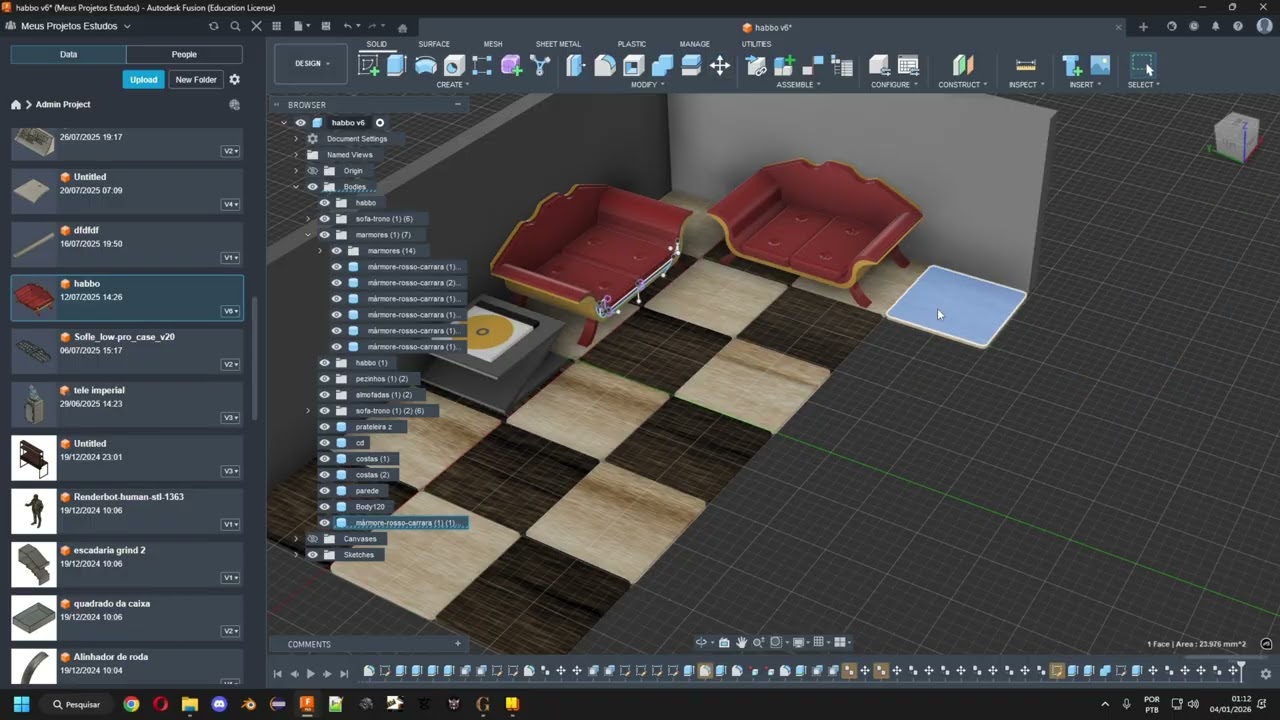The image size is (1280, 720).
Task: Open the Insert Canvas image tool
Action: [1100, 66]
